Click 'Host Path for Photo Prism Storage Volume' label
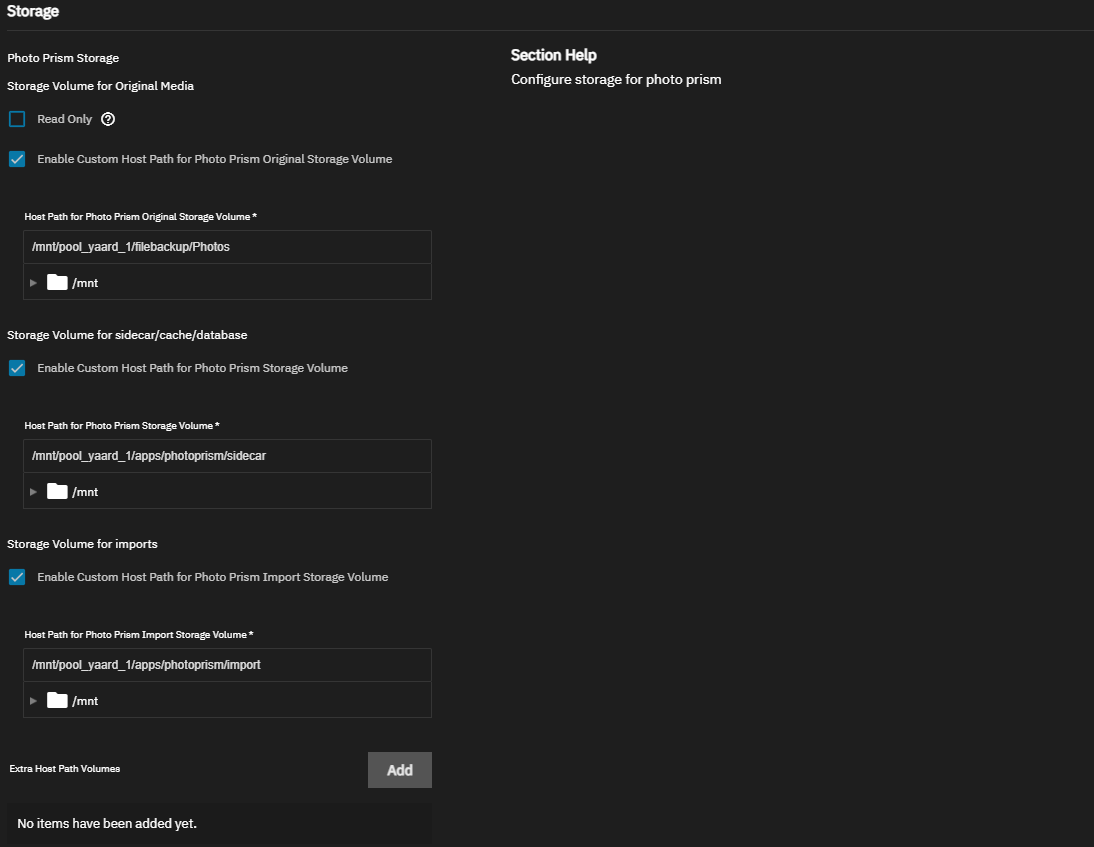Viewport: 1094px width, 847px height. point(122,426)
